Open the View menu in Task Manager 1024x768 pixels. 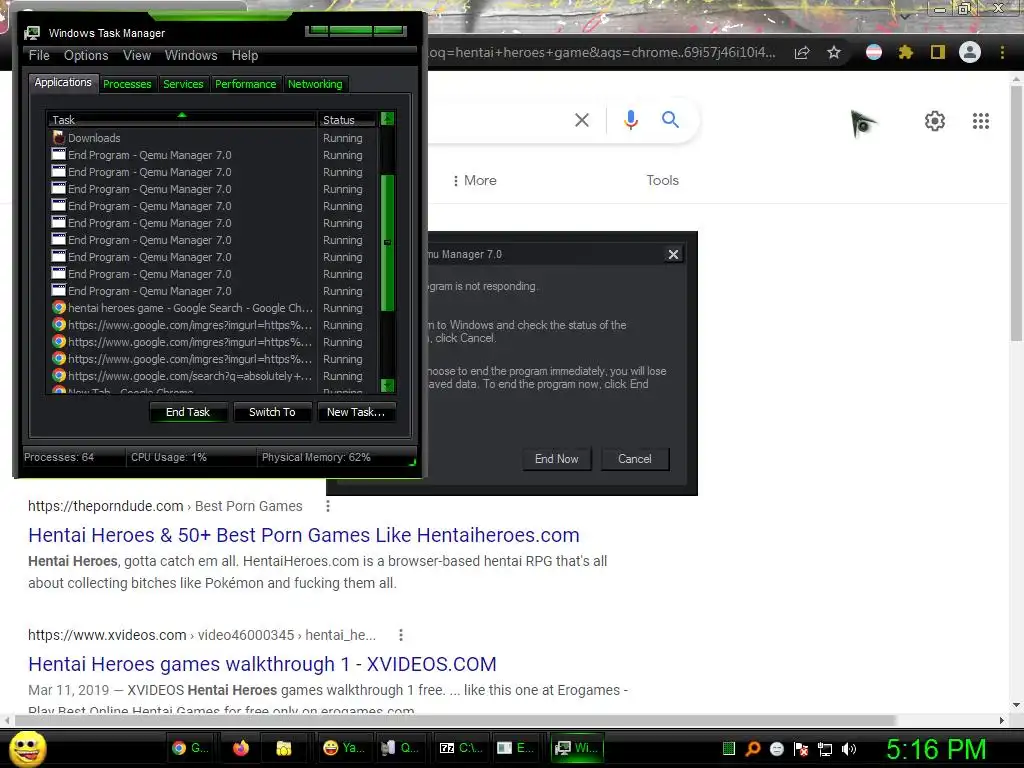(137, 56)
